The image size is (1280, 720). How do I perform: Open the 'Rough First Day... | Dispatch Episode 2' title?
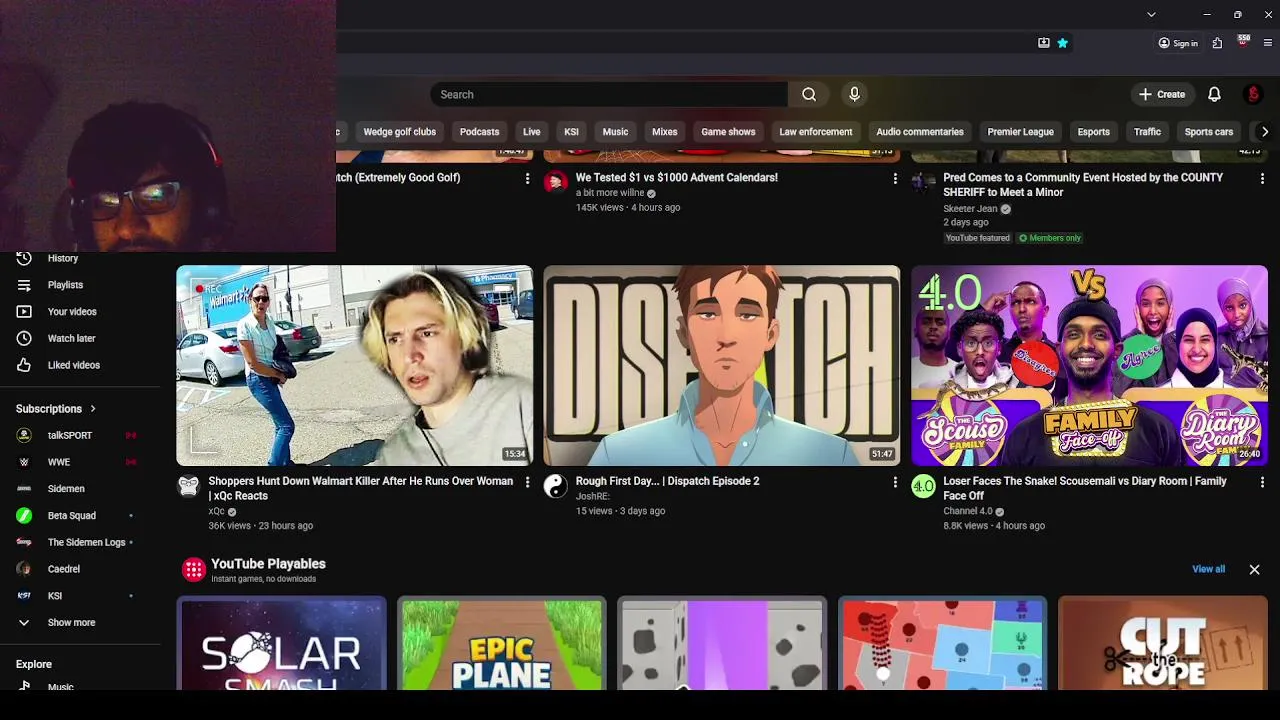[667, 481]
